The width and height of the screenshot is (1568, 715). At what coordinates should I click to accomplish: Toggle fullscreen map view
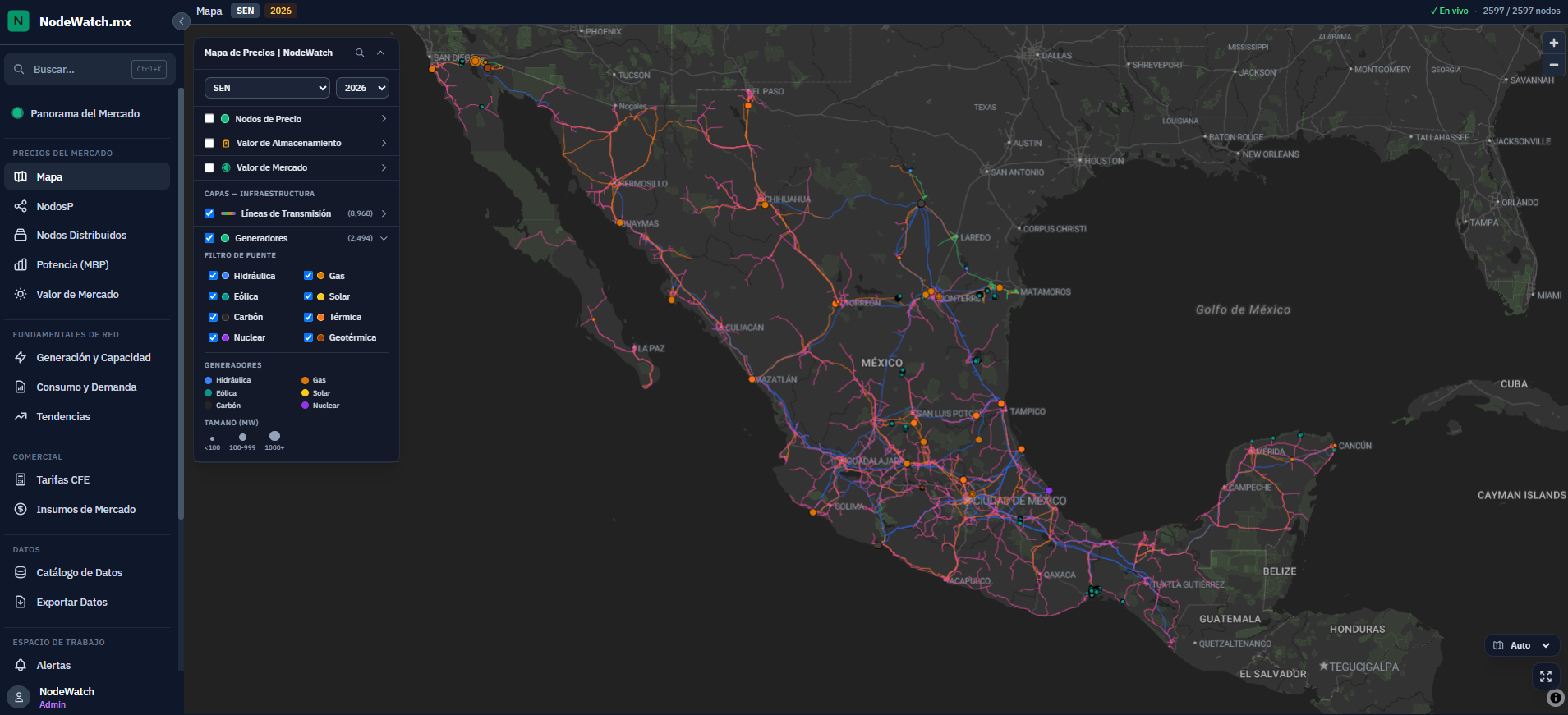coord(1546,676)
